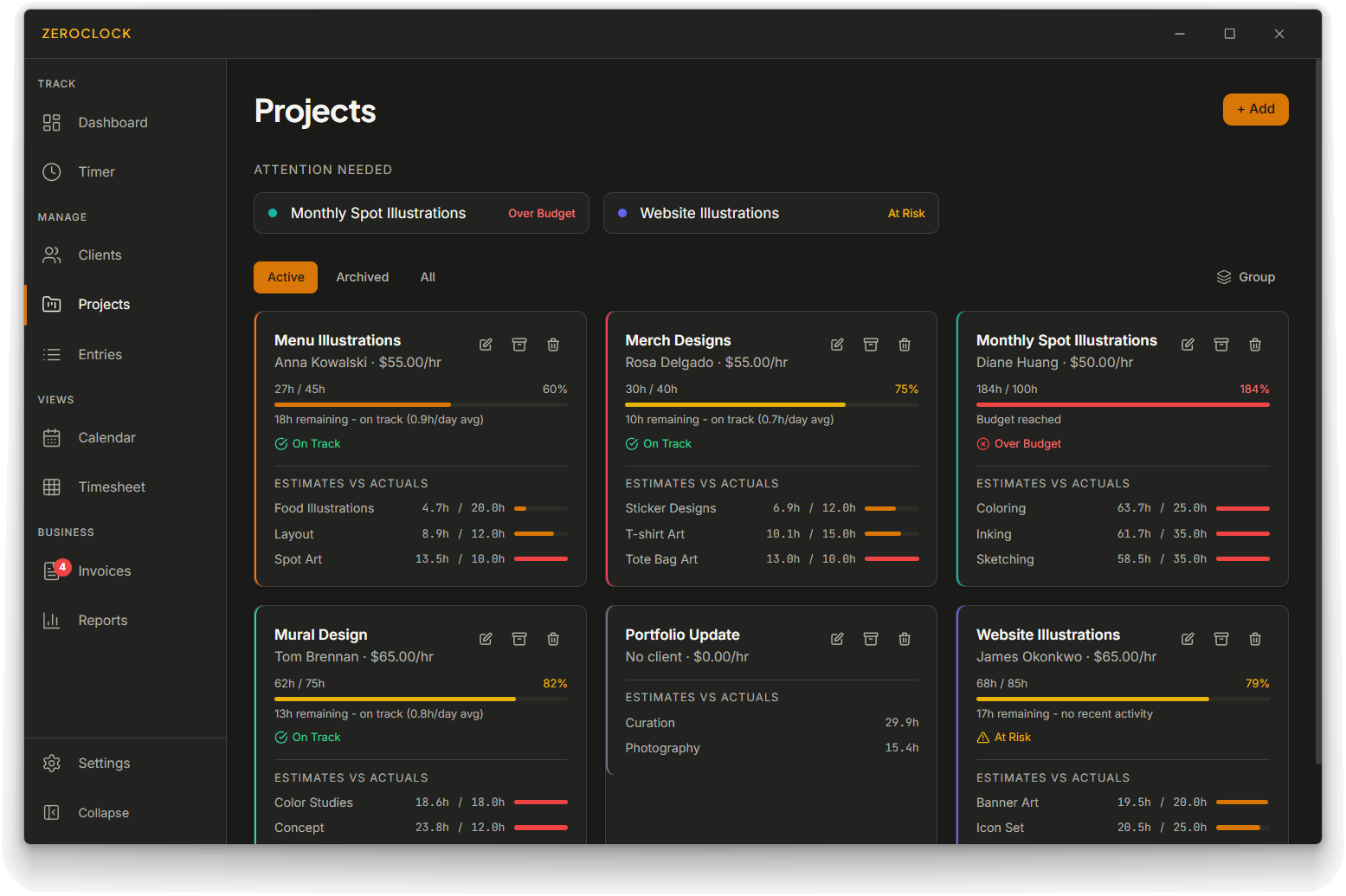The image size is (1346, 896).
Task: Edit the Menu Illustrations project
Action: click(486, 345)
